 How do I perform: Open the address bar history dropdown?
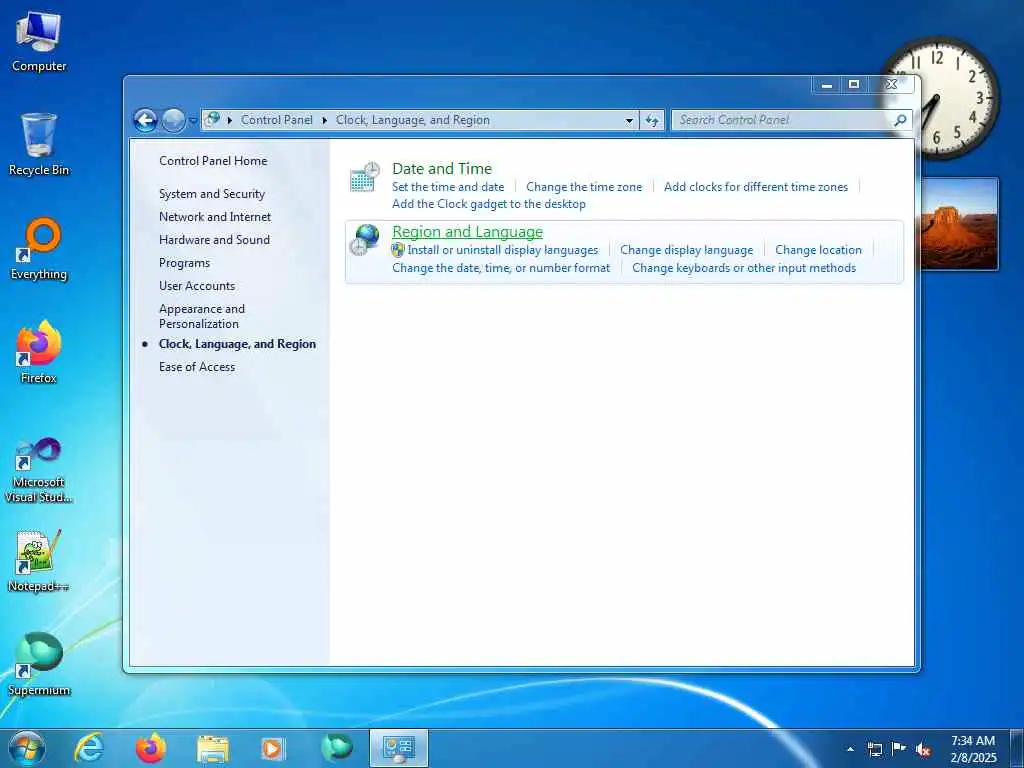(x=629, y=120)
